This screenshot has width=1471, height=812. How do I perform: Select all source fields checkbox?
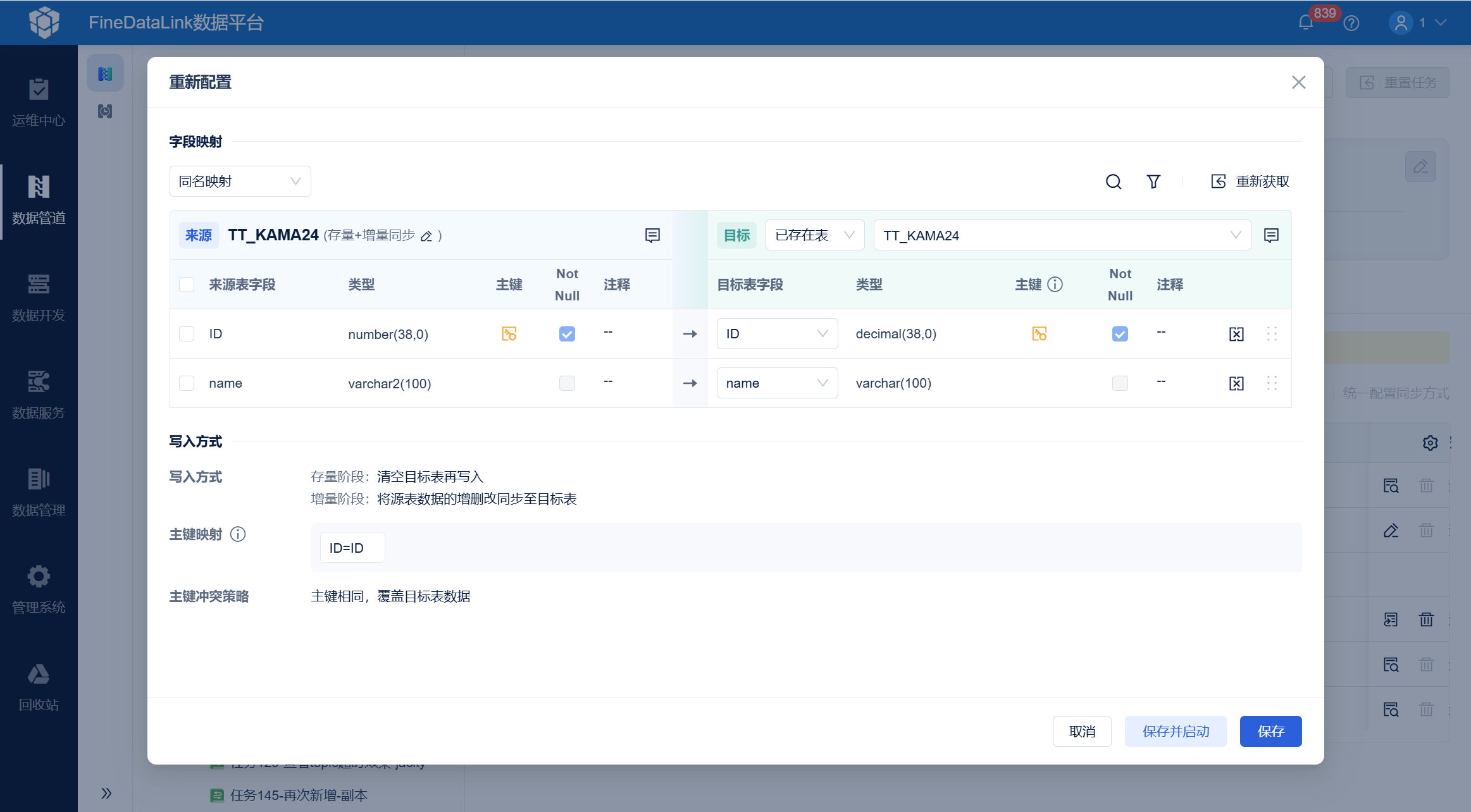(x=187, y=285)
